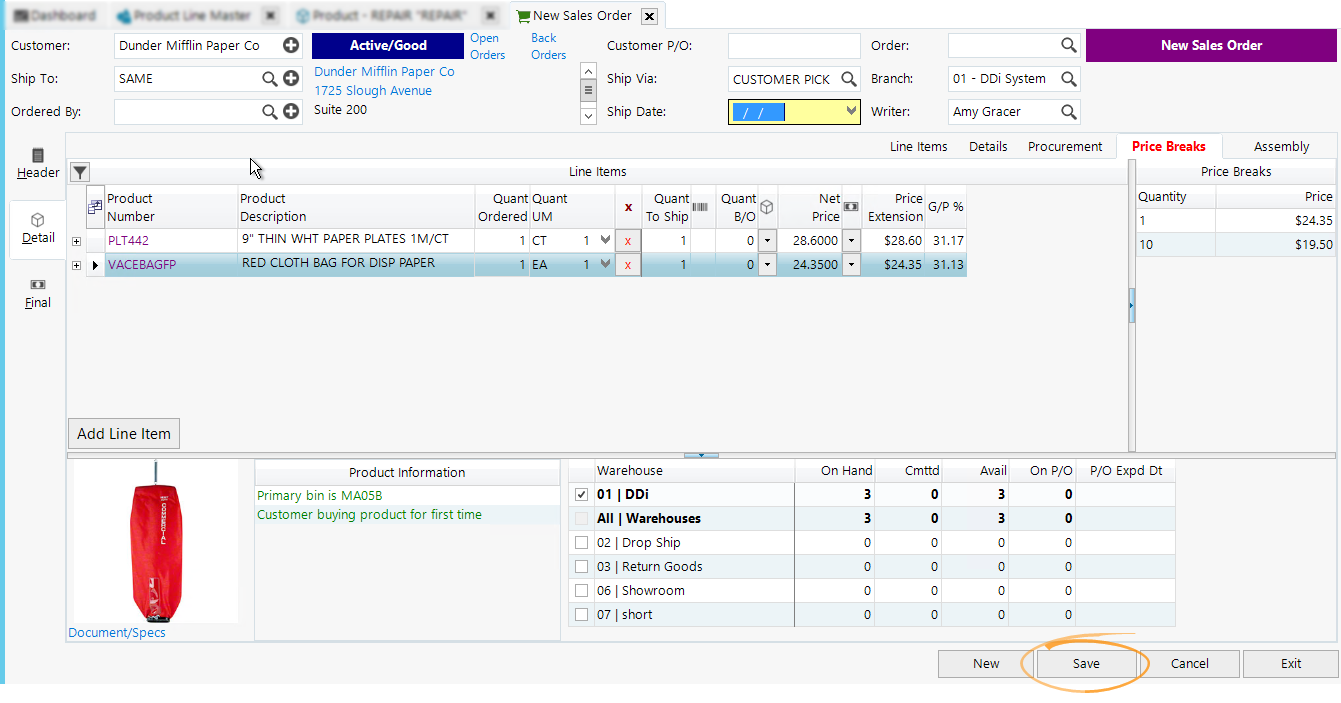Open Net Price dropdown for VACEBAGFP
1341x703 pixels.
851,265
